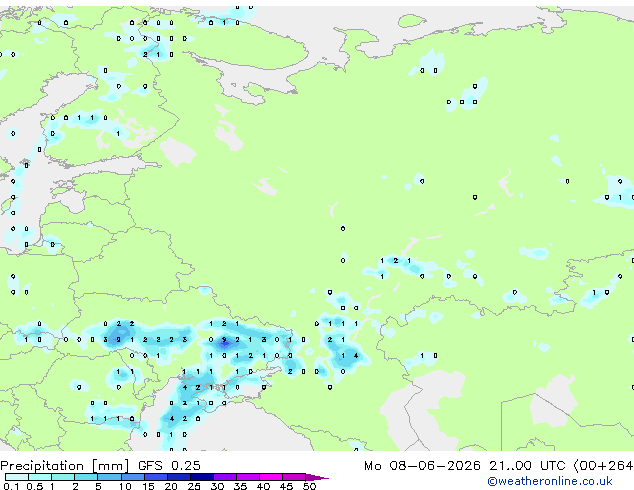Select the legend swatch between 2 and 5
The image size is (634, 490).
[x=86, y=477]
